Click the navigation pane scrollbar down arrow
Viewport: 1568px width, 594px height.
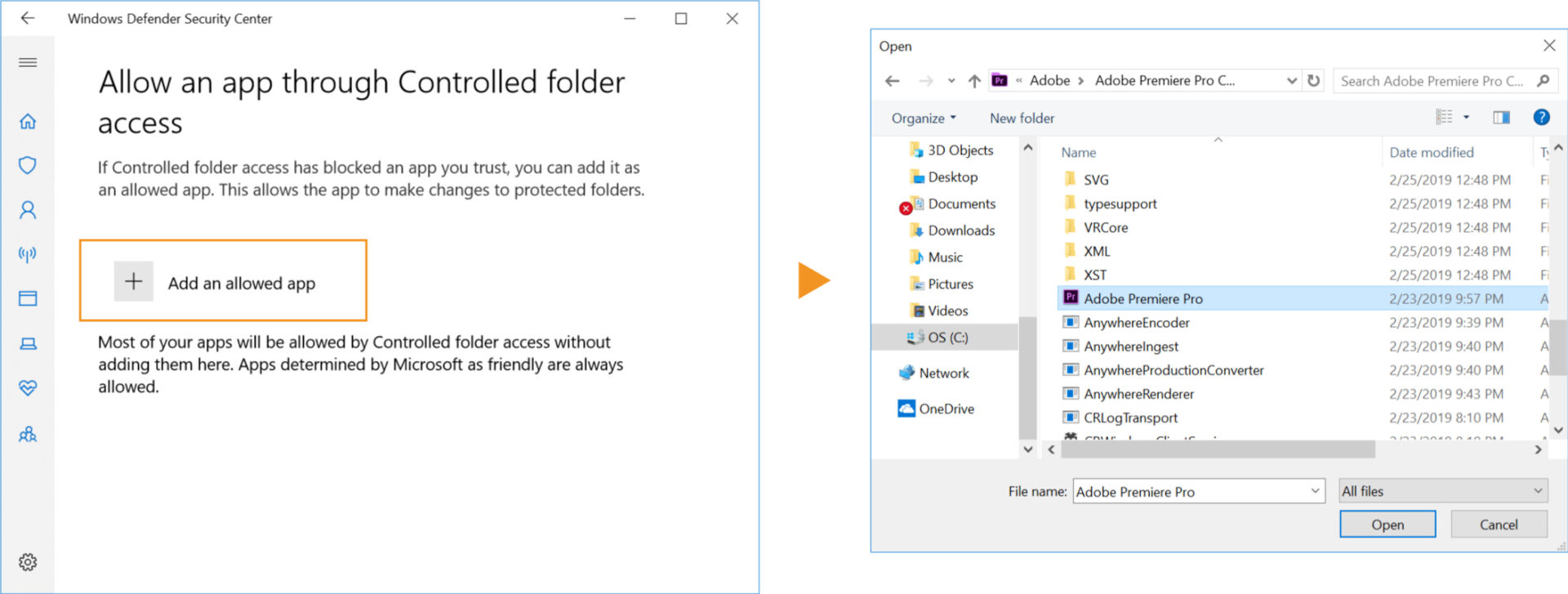1028,449
